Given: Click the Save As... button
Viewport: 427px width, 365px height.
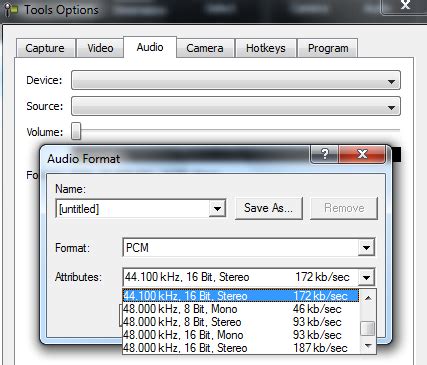Looking at the screenshot, I should [269, 208].
